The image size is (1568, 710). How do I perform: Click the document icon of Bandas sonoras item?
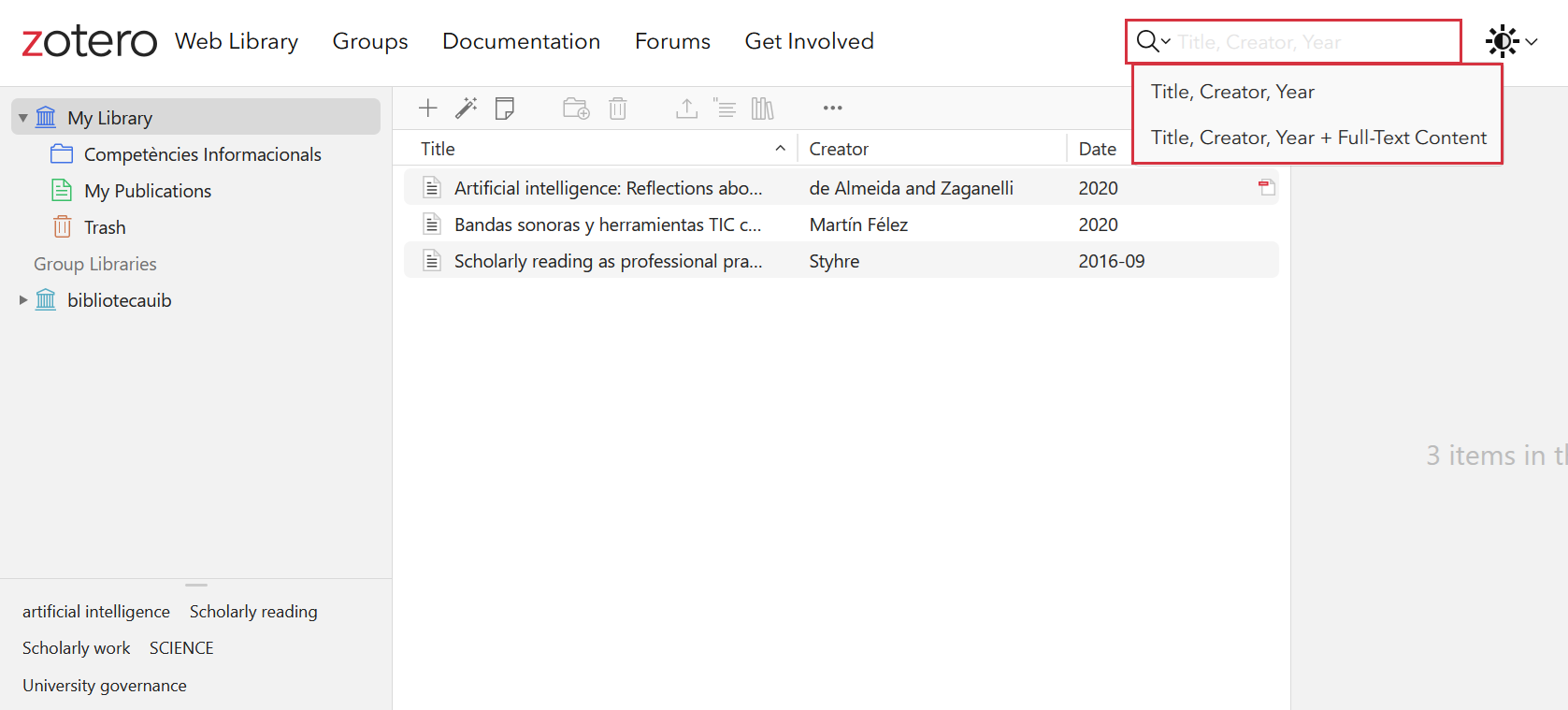coord(432,225)
